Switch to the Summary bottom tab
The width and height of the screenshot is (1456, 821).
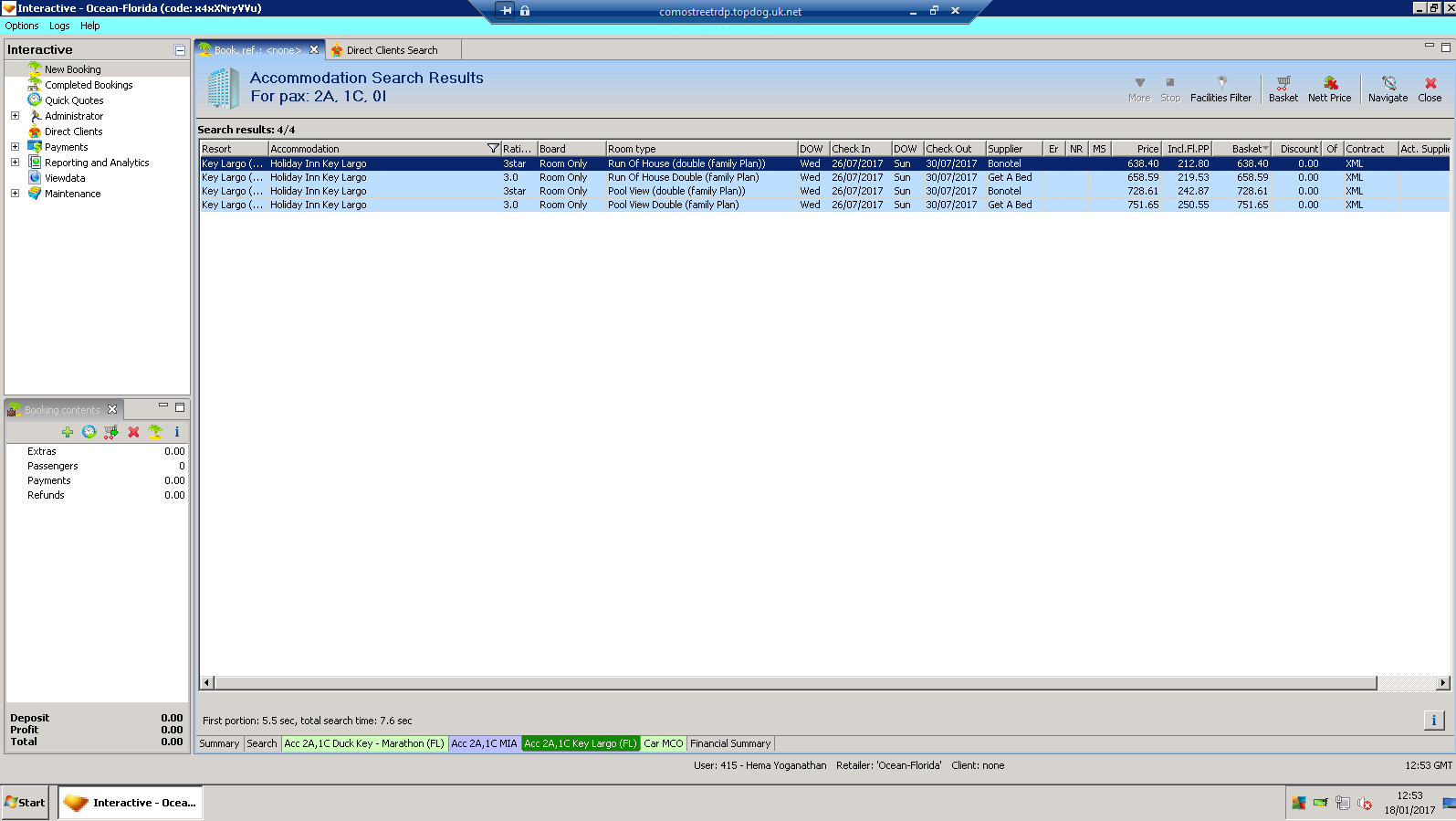coord(219,743)
